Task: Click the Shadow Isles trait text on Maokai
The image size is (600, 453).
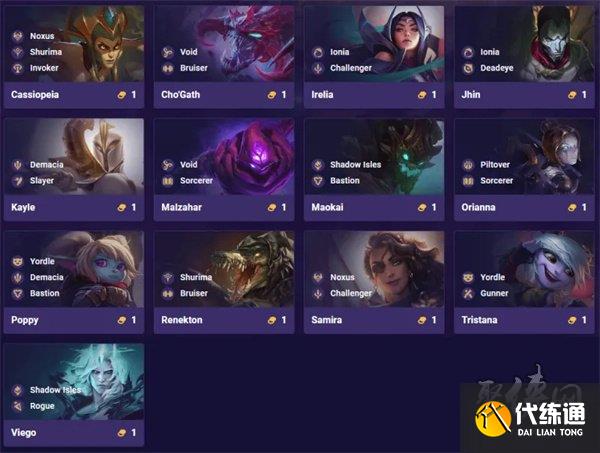Action: point(355,165)
